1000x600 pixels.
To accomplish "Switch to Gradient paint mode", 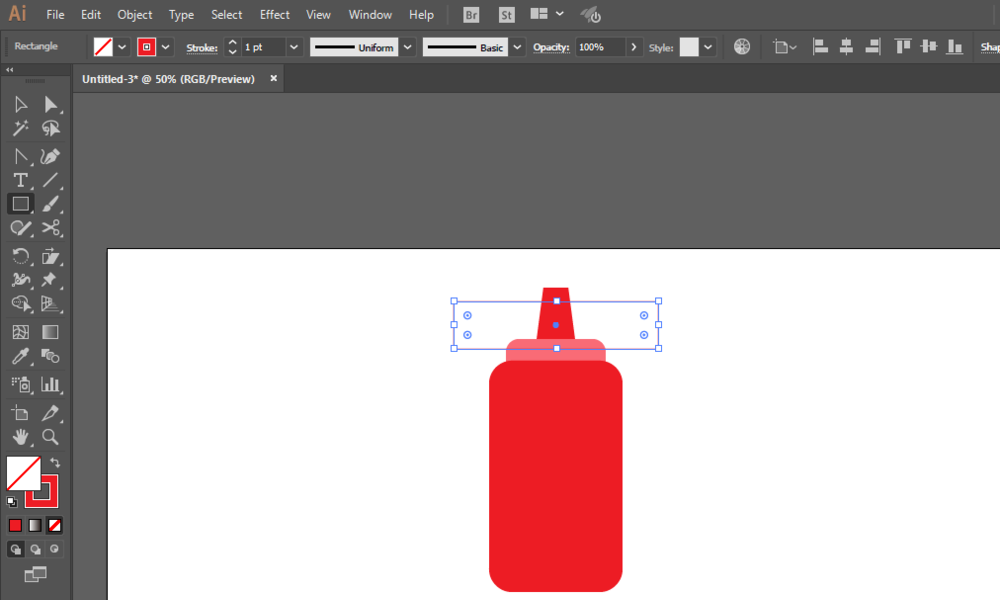I will tap(35, 525).
